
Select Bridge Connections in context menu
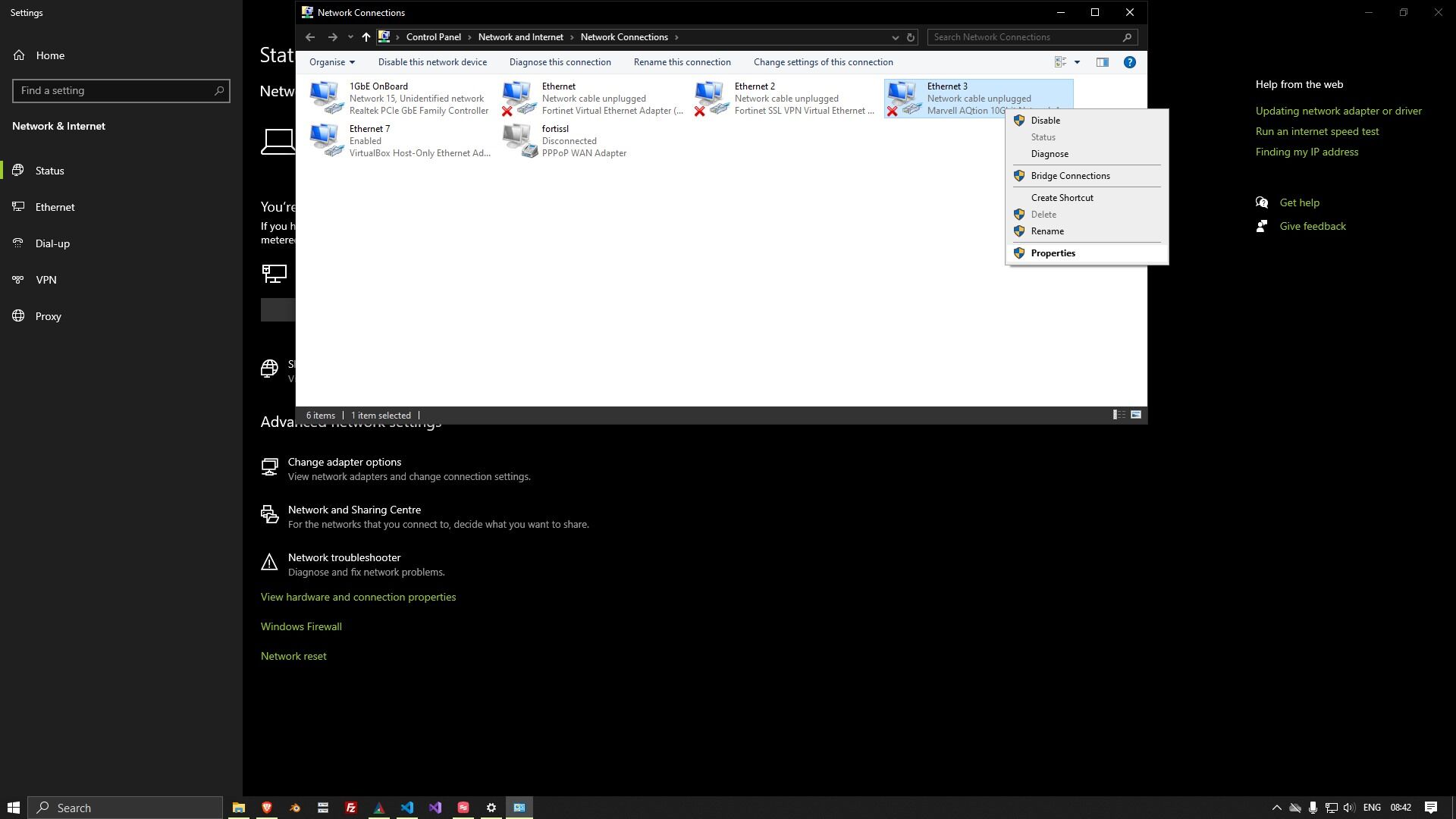1069,176
